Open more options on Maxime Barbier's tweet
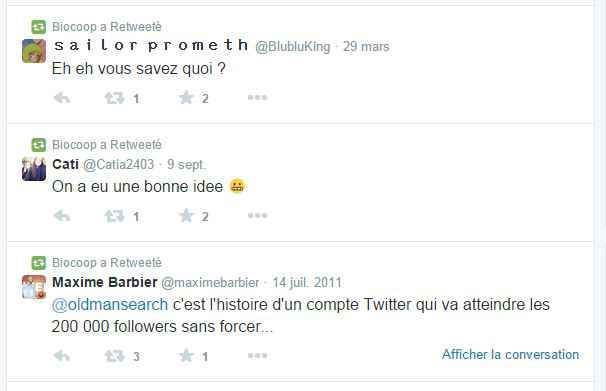 [257, 355]
